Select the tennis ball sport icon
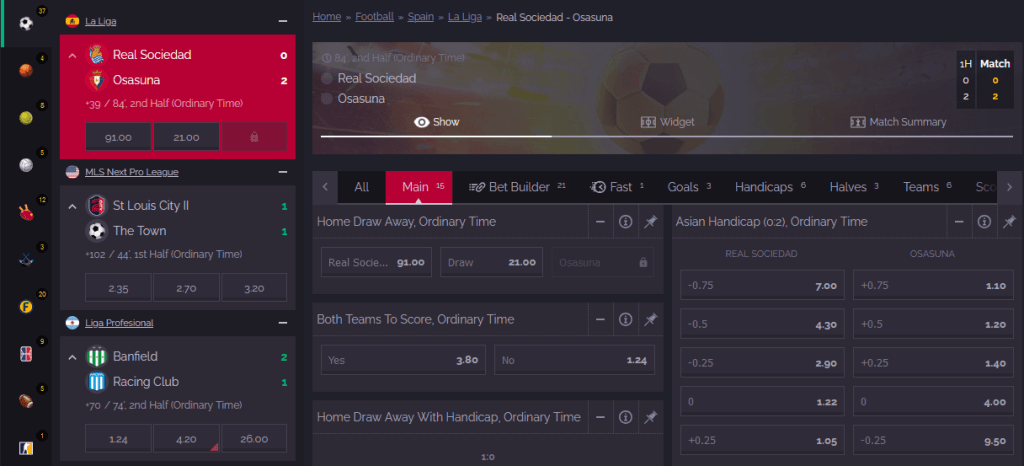 (26, 117)
